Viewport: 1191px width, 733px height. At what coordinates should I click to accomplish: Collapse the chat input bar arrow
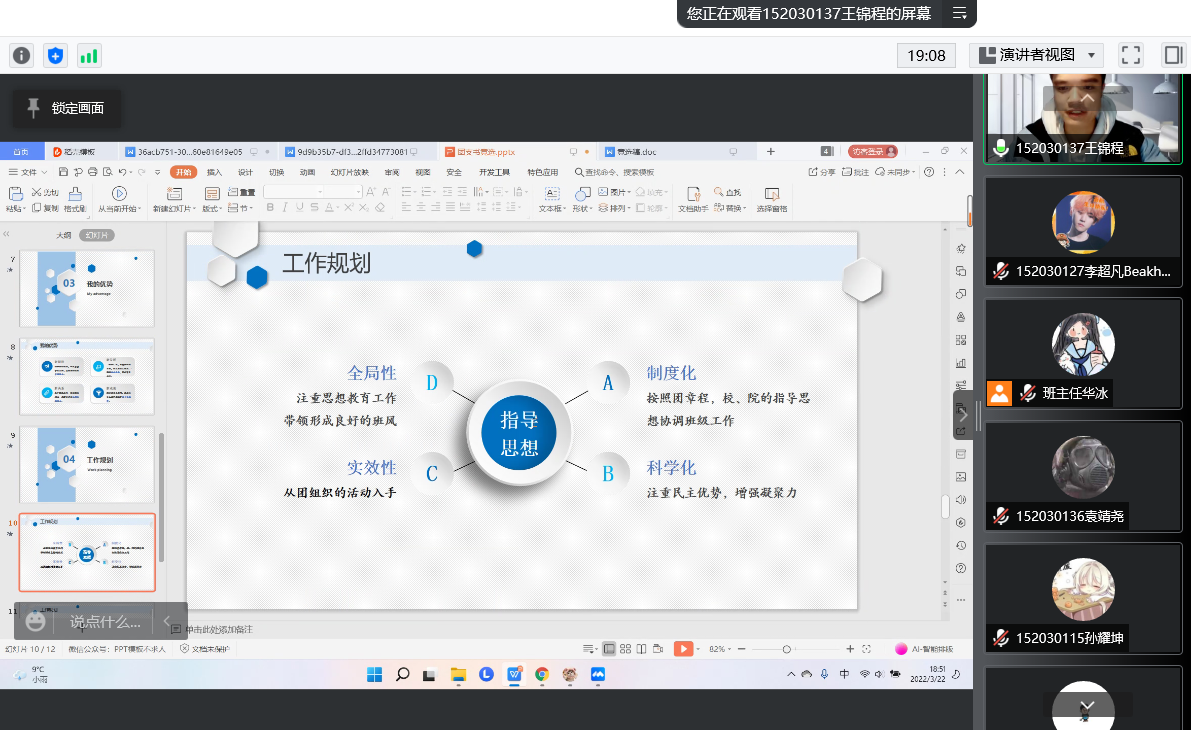tap(168, 622)
